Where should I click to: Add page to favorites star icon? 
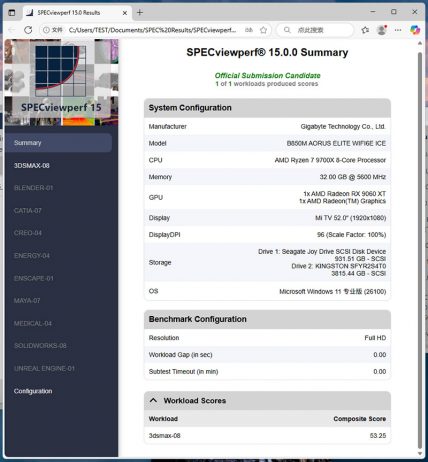pos(263,30)
